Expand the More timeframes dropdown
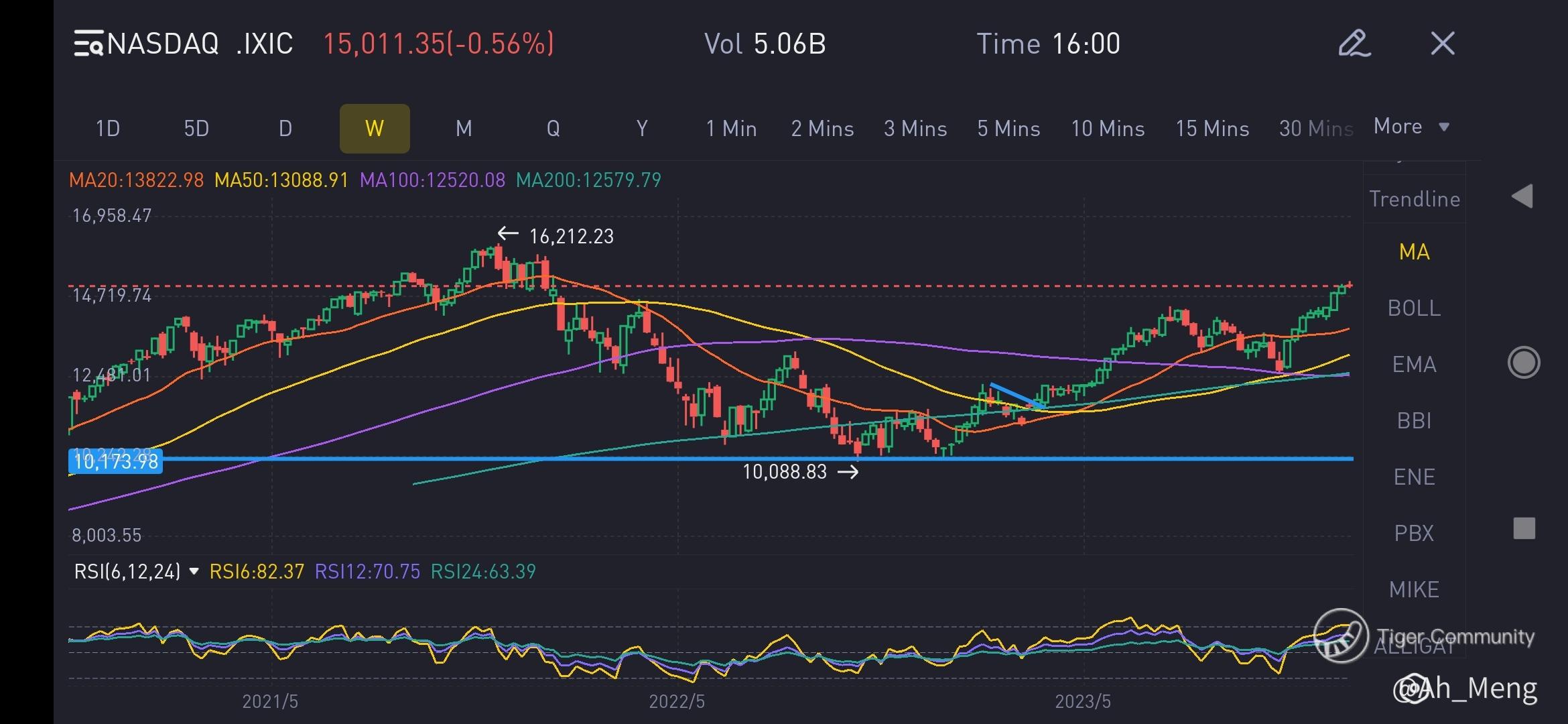 [x=1411, y=127]
